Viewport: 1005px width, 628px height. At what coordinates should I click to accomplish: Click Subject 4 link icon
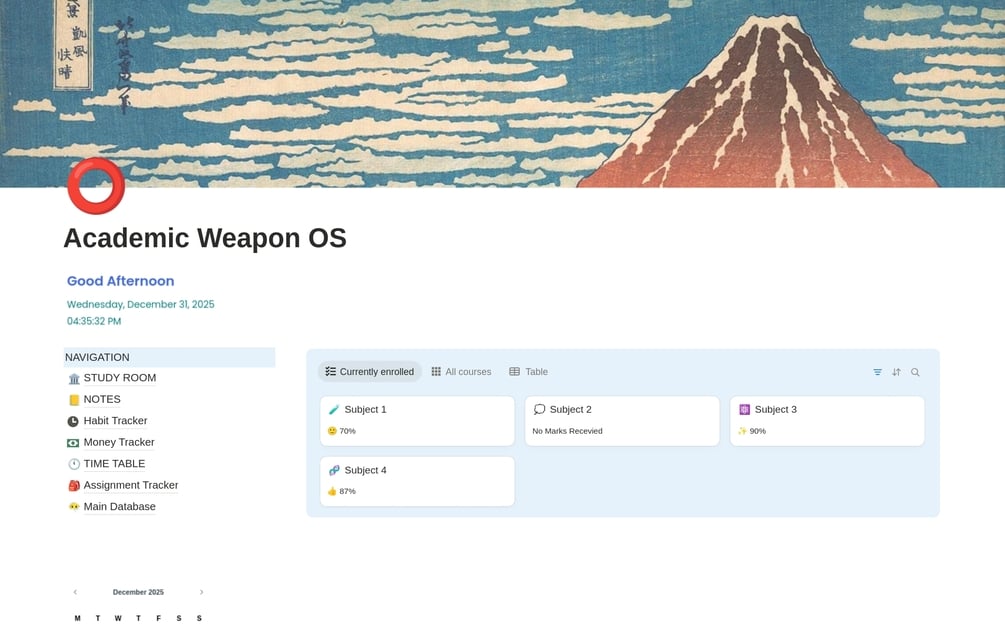[334, 470]
